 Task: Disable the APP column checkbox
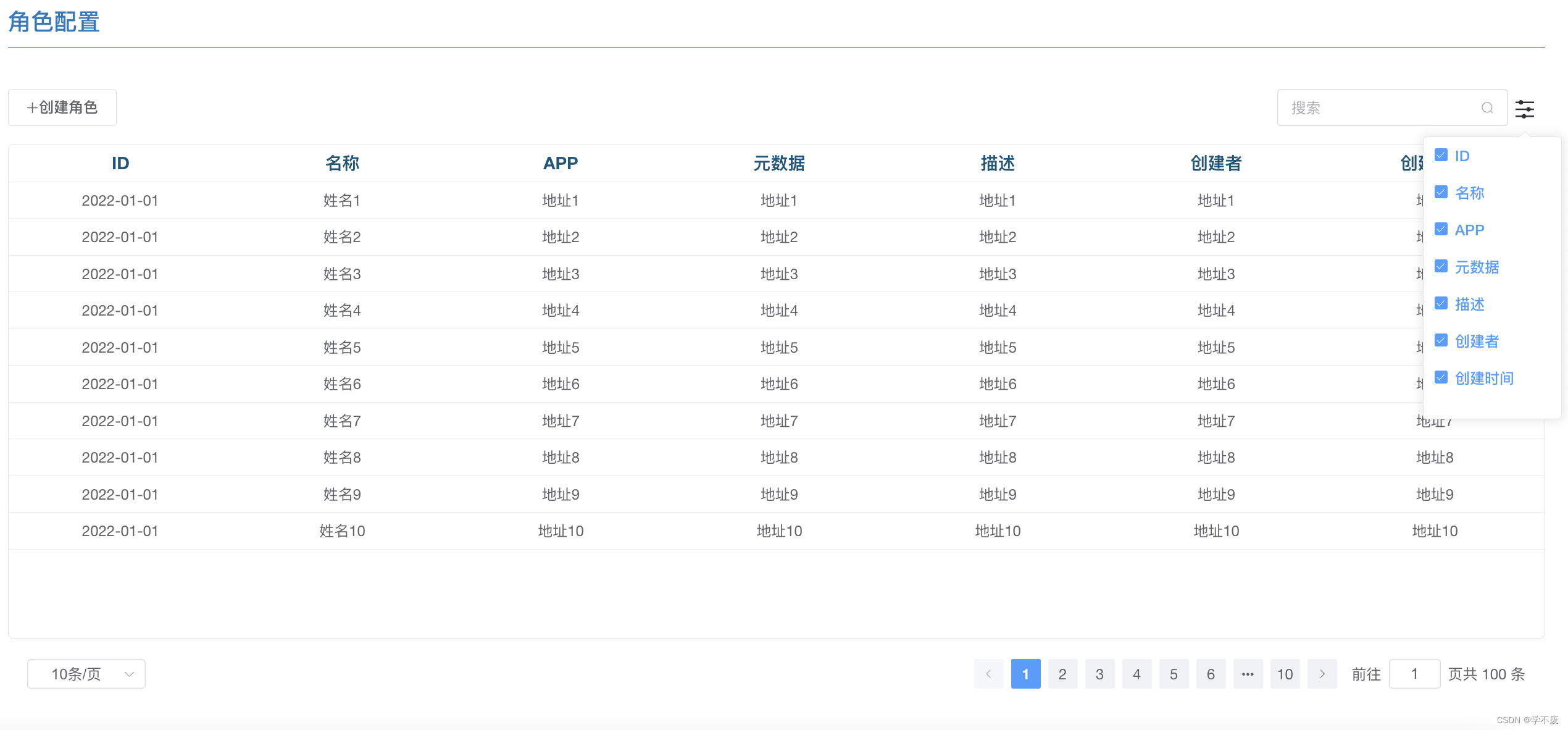click(x=1441, y=229)
